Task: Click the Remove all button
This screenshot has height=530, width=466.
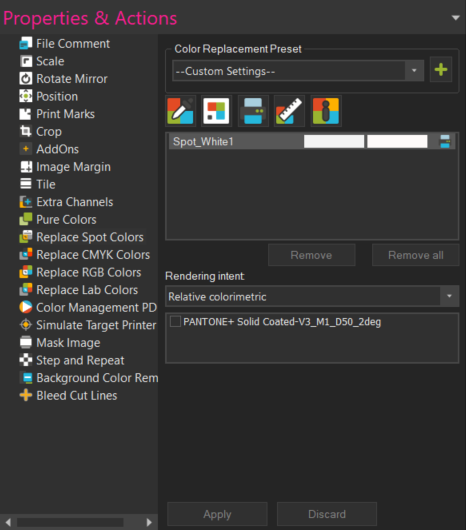Action: (415, 255)
